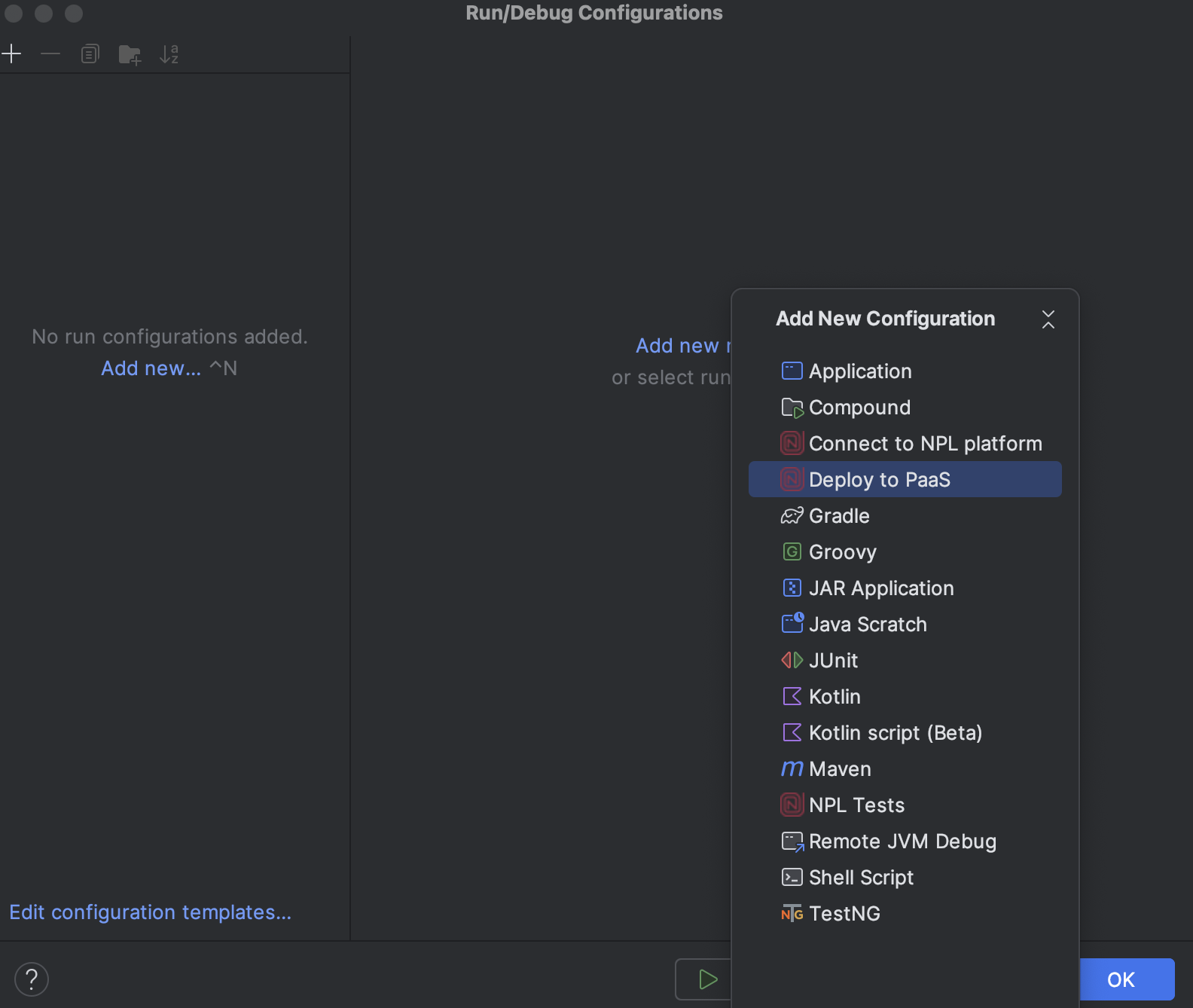Choose Deploy to PaaS option
This screenshot has width=1193, height=1008.
pos(879,480)
